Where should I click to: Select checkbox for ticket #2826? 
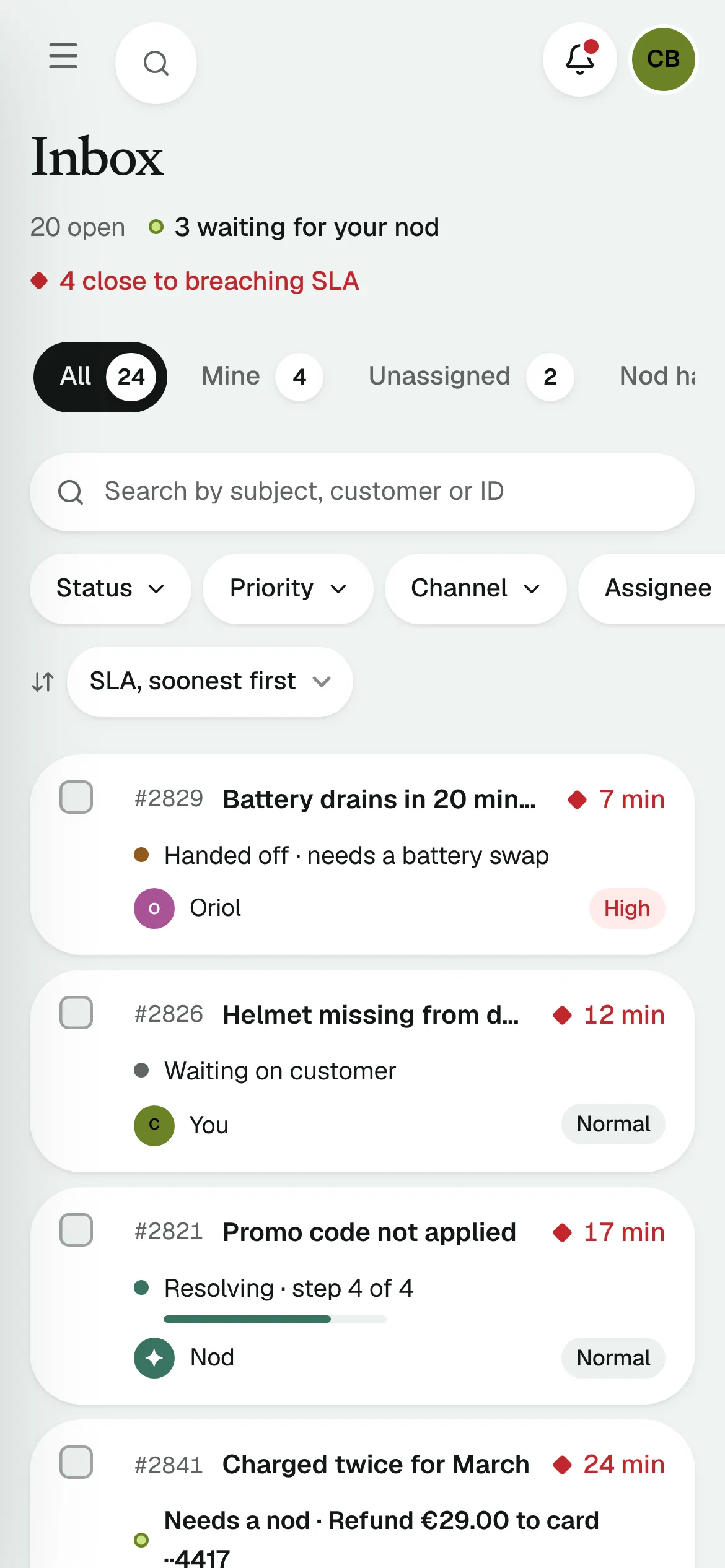76,1013
